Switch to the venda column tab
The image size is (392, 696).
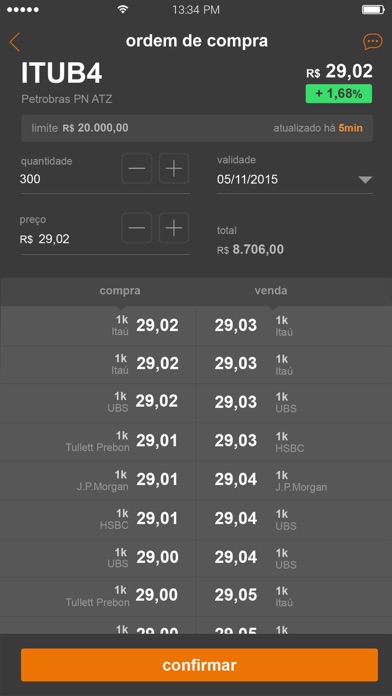[x=271, y=291]
